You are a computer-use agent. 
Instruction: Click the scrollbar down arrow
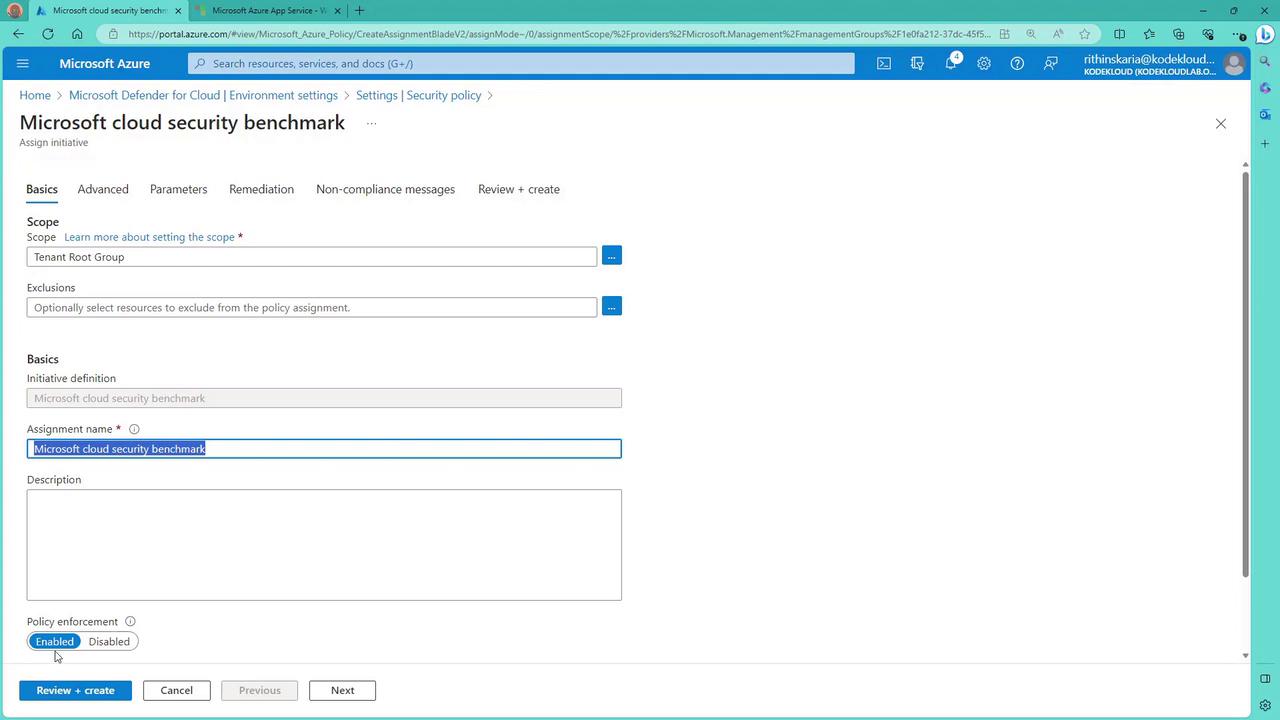tap(1245, 656)
